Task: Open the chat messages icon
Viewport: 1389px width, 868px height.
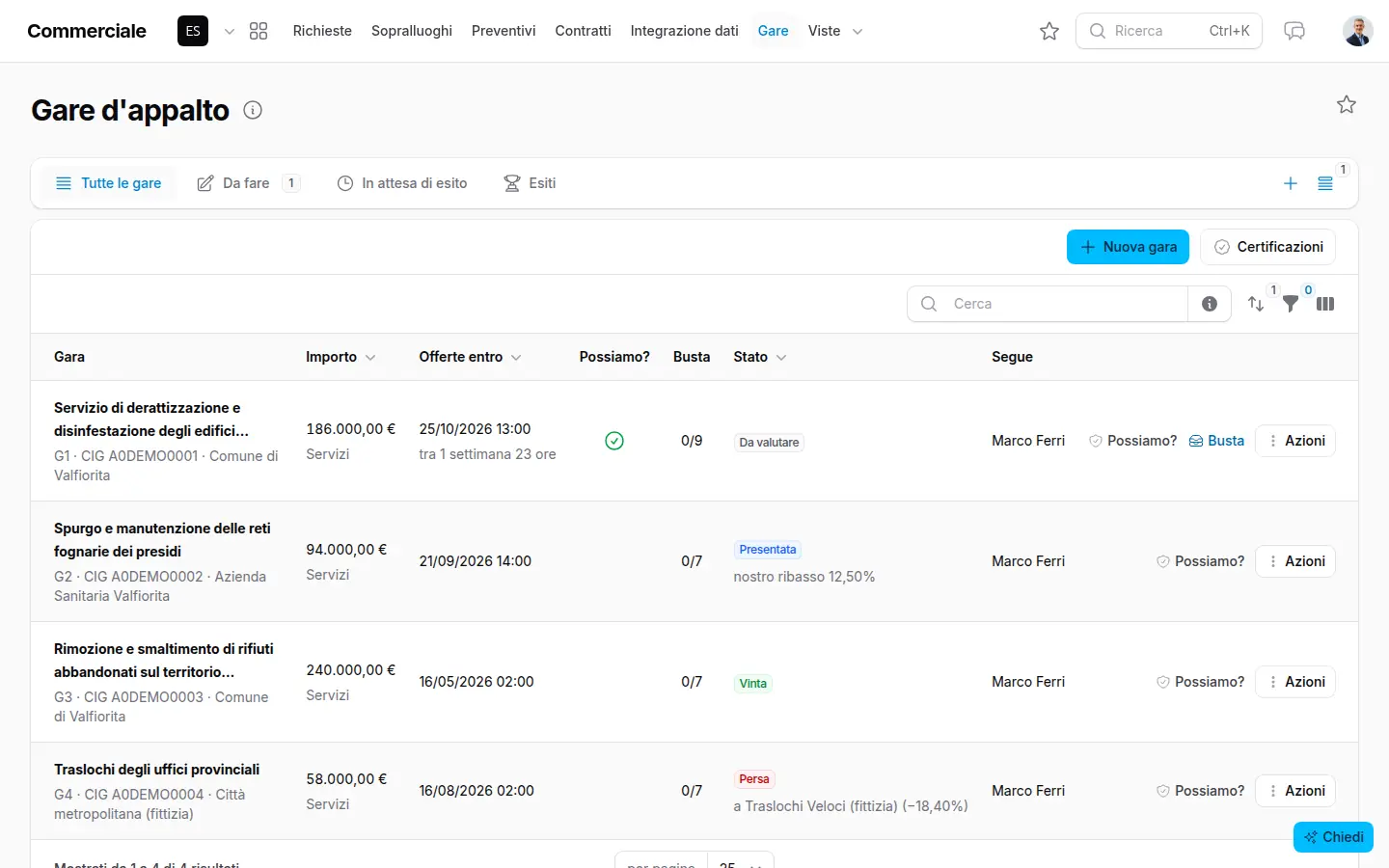Action: [1294, 31]
